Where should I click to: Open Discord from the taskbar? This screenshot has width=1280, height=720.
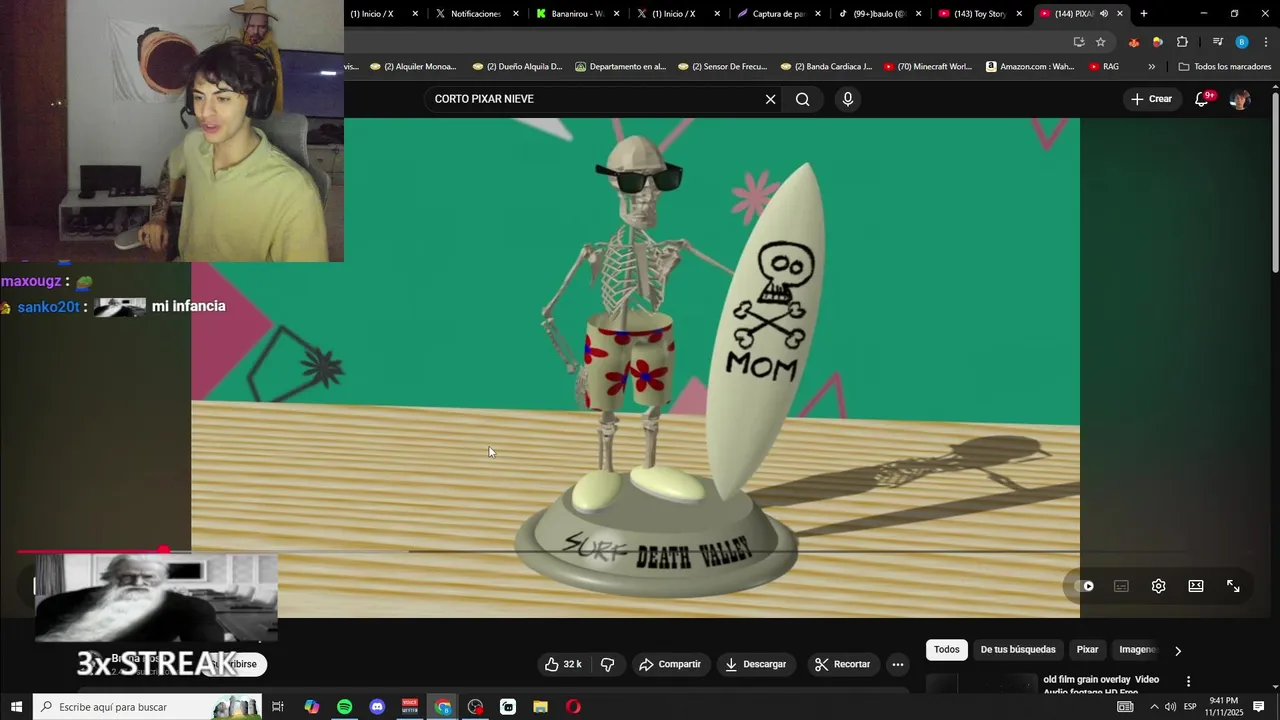(x=377, y=707)
